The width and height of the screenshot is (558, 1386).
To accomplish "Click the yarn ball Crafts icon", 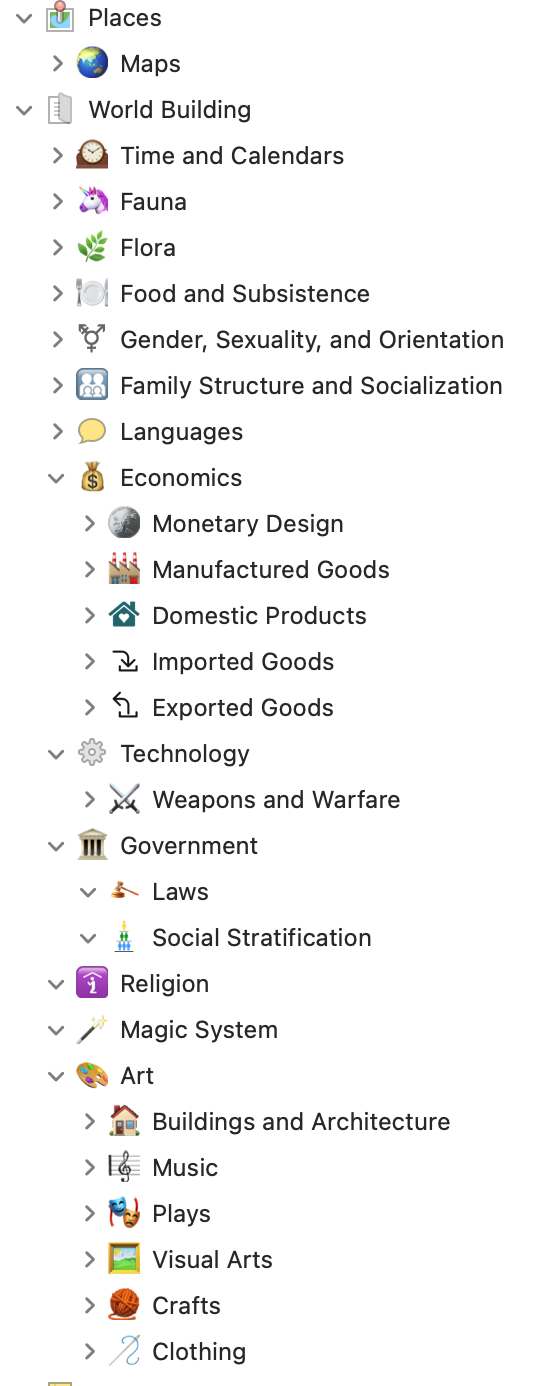I will [x=124, y=1306].
